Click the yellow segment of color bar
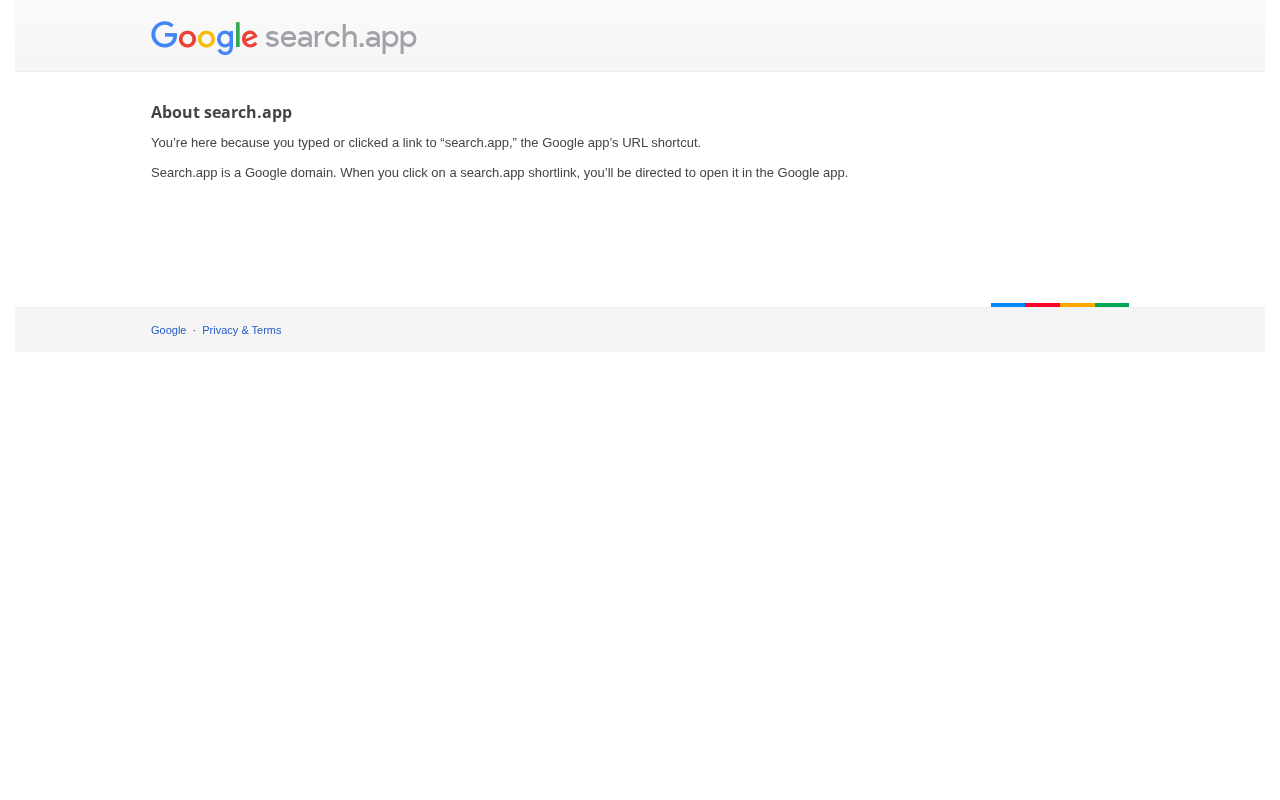 [x=1077, y=305]
